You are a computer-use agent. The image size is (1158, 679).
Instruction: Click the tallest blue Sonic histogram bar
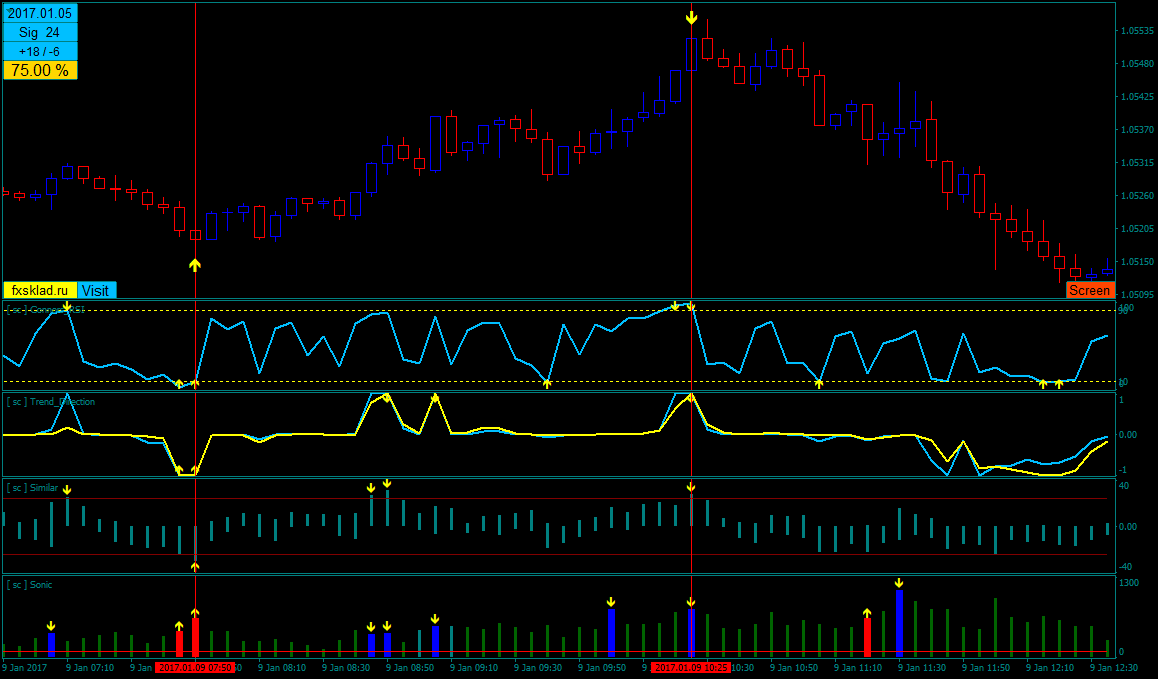[x=900, y=623]
